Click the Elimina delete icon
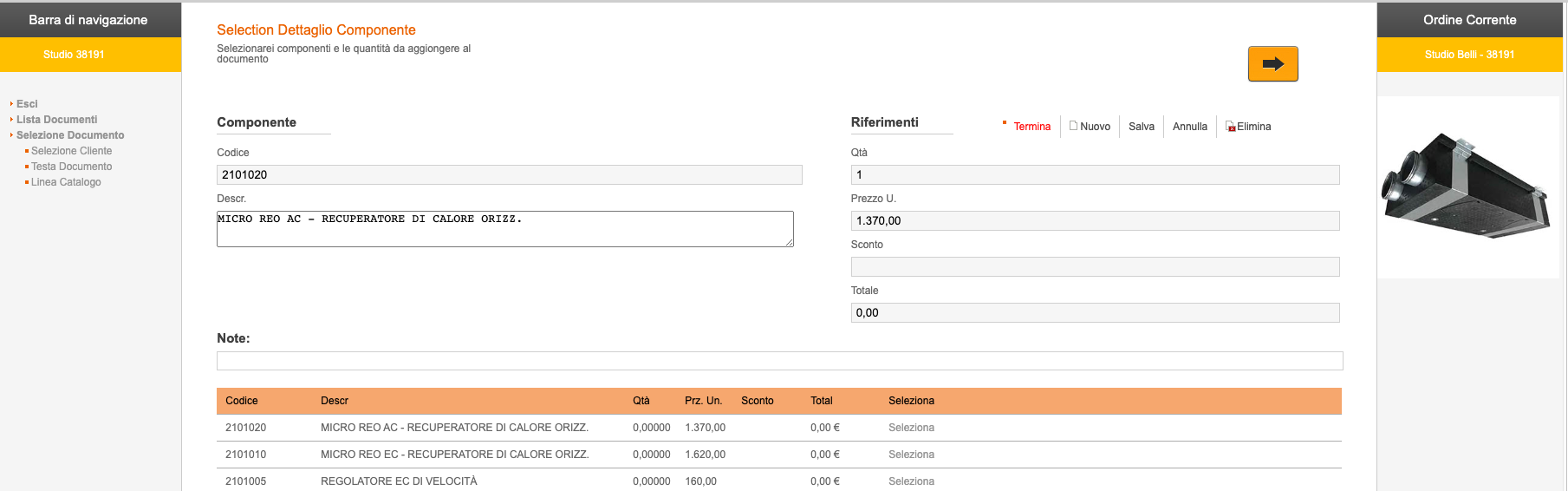This screenshot has width=1568, height=491. click(x=1230, y=127)
